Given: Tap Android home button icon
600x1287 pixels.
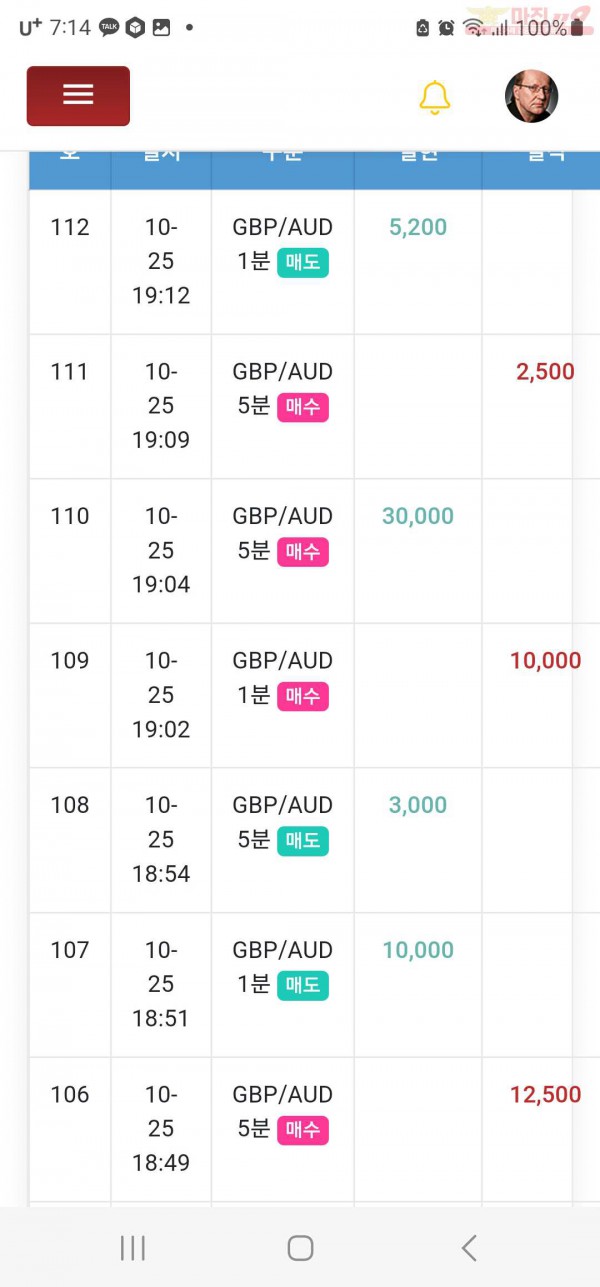Looking at the screenshot, I should tap(300, 1247).
